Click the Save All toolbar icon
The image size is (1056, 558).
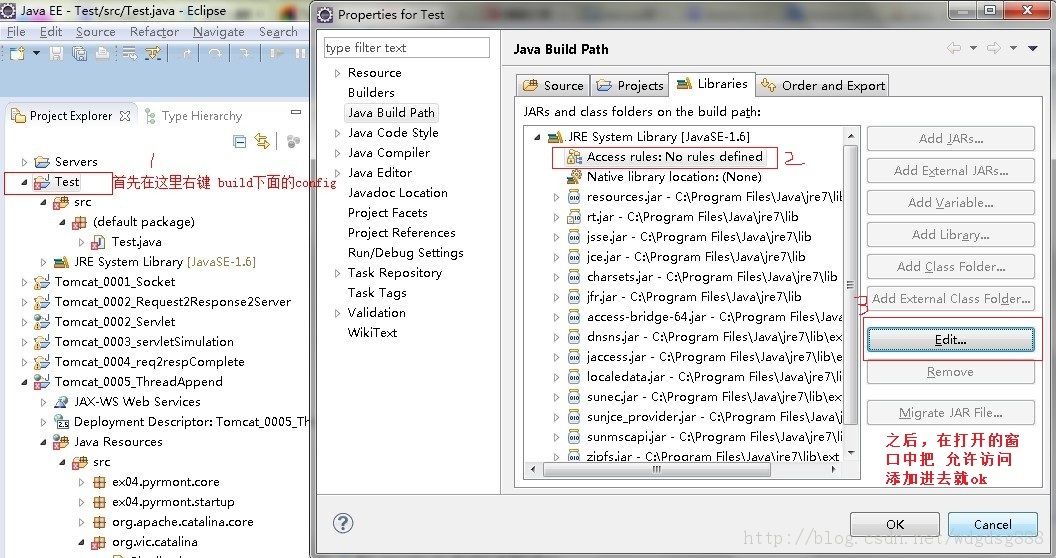point(79,54)
